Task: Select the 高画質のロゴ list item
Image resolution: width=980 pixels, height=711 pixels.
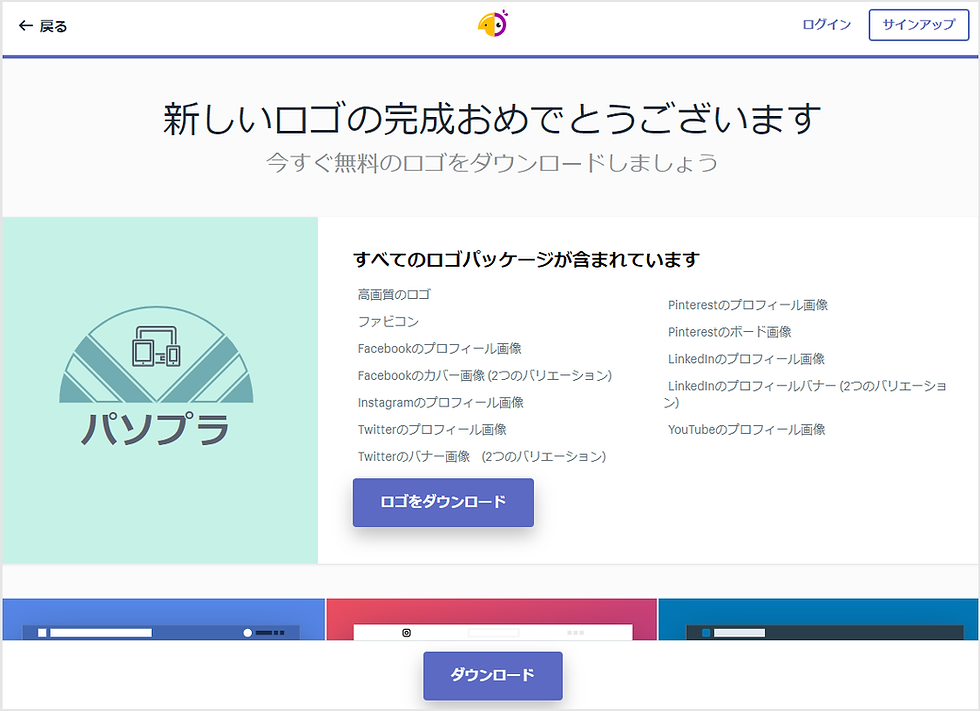Action: click(394, 294)
